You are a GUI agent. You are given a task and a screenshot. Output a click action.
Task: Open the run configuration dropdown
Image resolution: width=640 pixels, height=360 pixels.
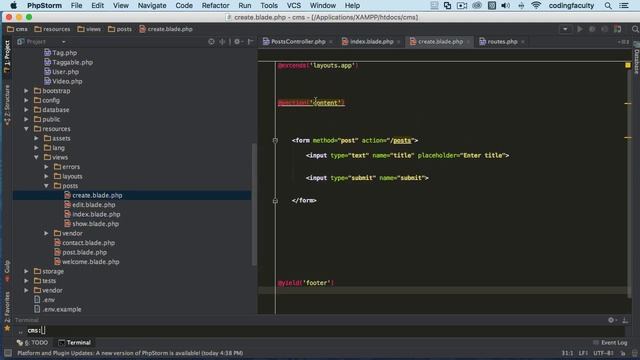click(565, 29)
